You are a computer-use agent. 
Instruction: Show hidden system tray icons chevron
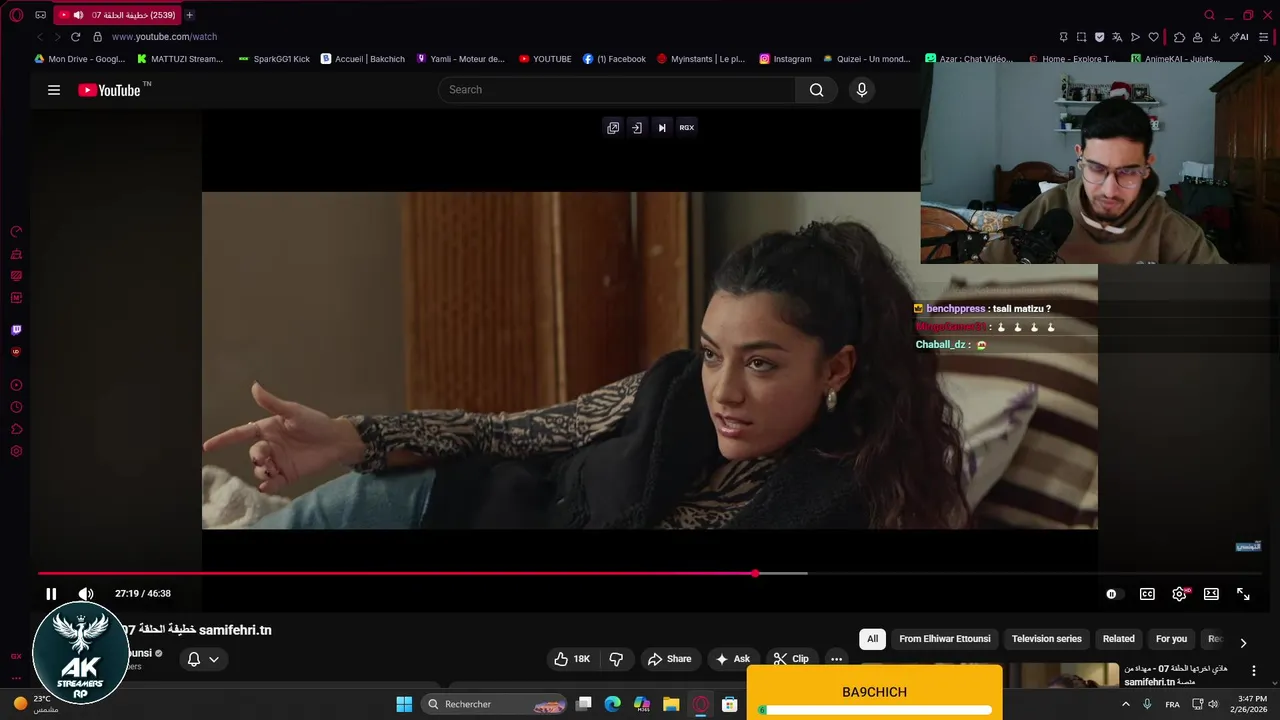coord(1126,704)
